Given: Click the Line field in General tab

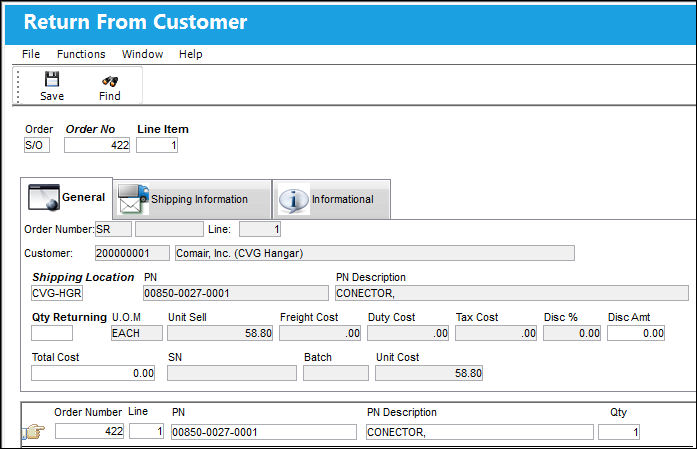Looking at the screenshot, I should (260, 229).
